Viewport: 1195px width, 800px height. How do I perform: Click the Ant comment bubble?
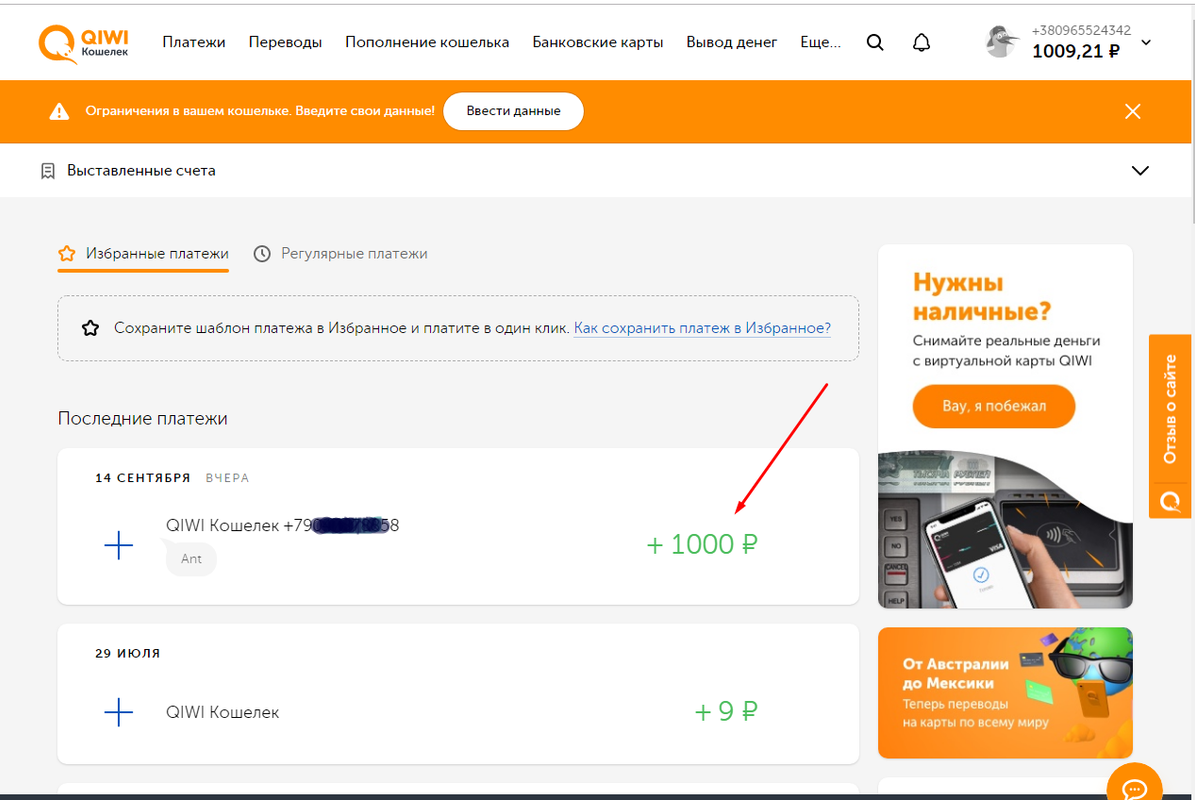(191, 558)
